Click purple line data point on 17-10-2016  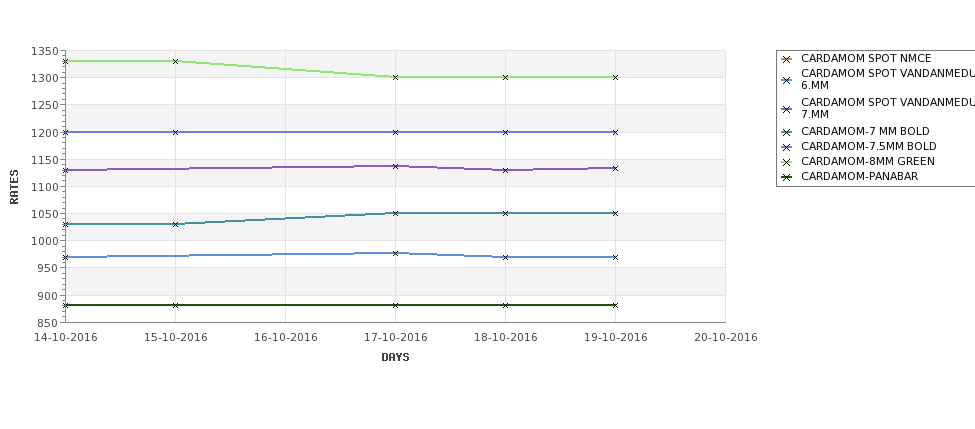(395, 167)
